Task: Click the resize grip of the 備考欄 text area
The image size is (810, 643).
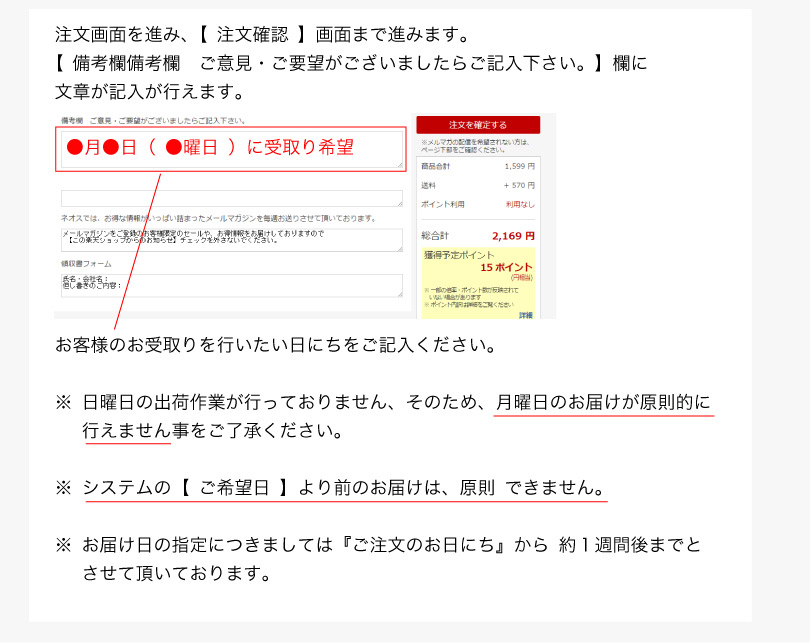Action: click(399, 164)
